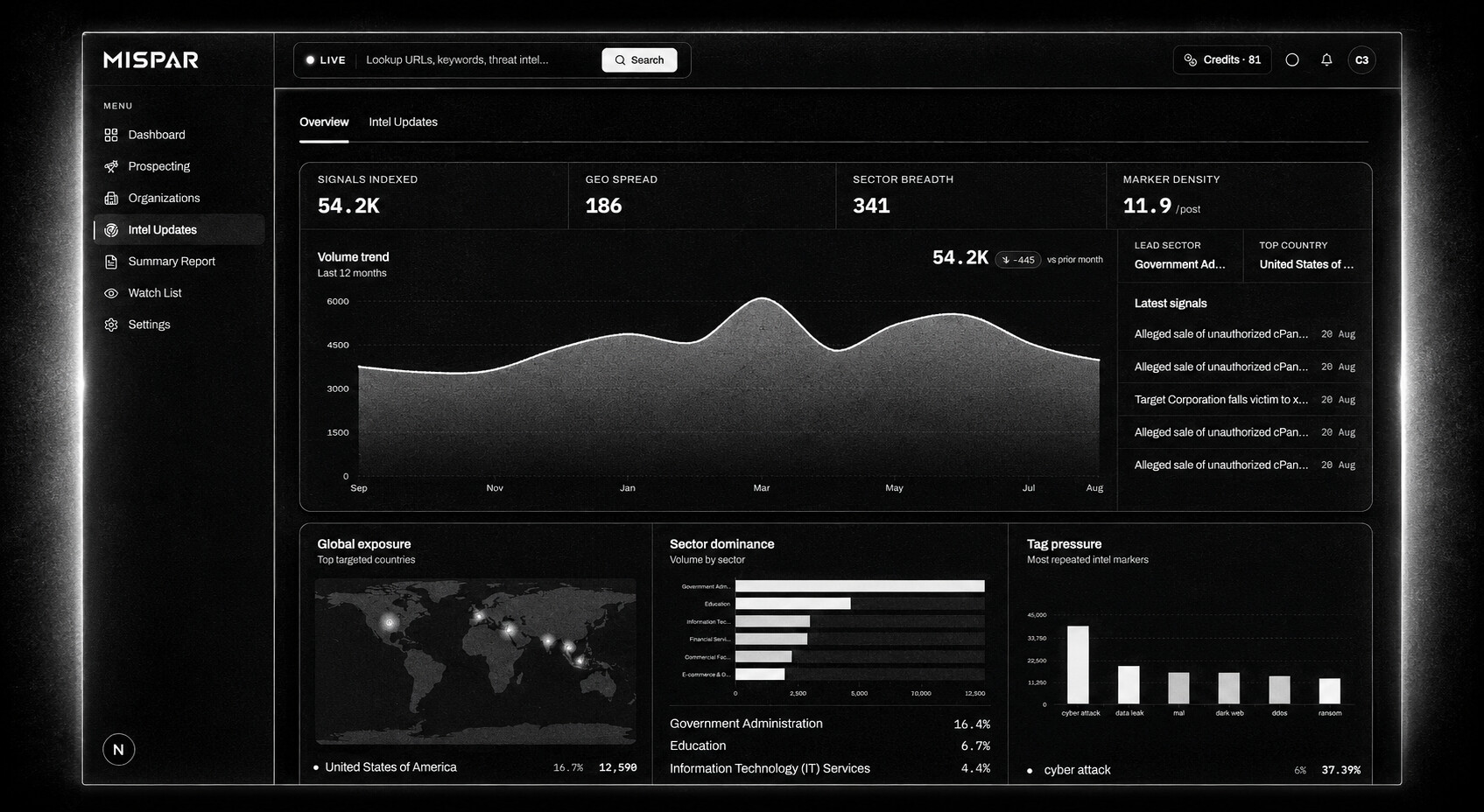Click the cyber attack bar in Tag pressure
Viewport: 1484px width, 812px height.
point(1078,664)
